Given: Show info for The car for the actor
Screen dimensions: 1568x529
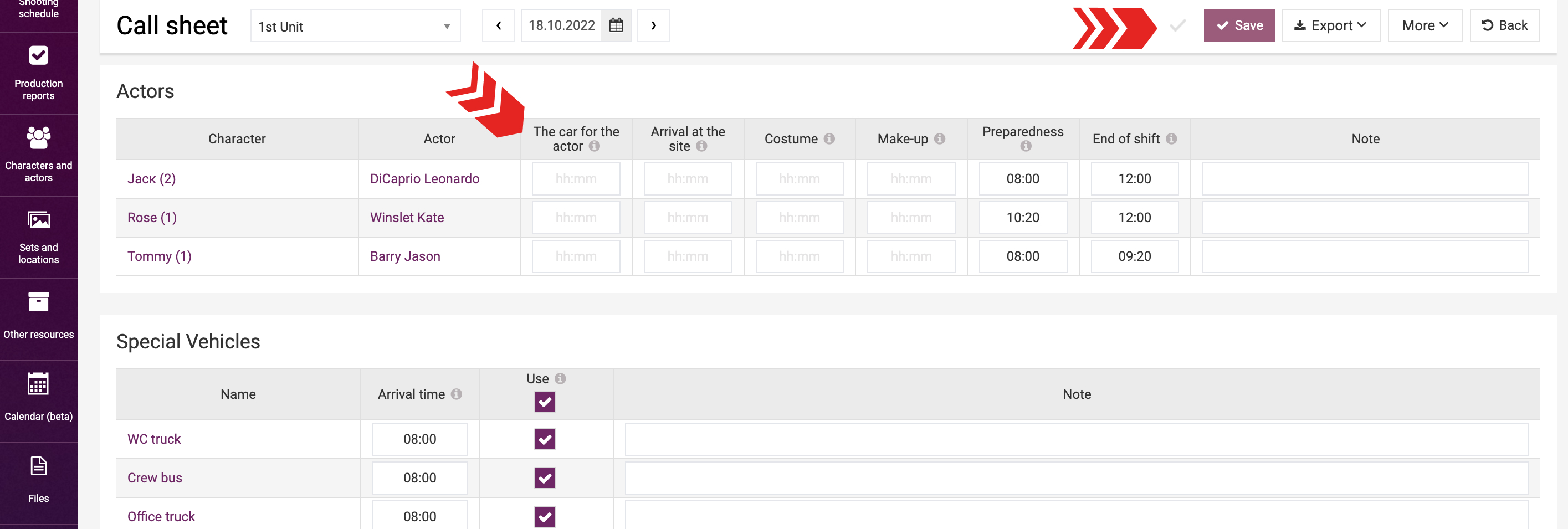Looking at the screenshot, I should pyautogui.click(x=594, y=146).
